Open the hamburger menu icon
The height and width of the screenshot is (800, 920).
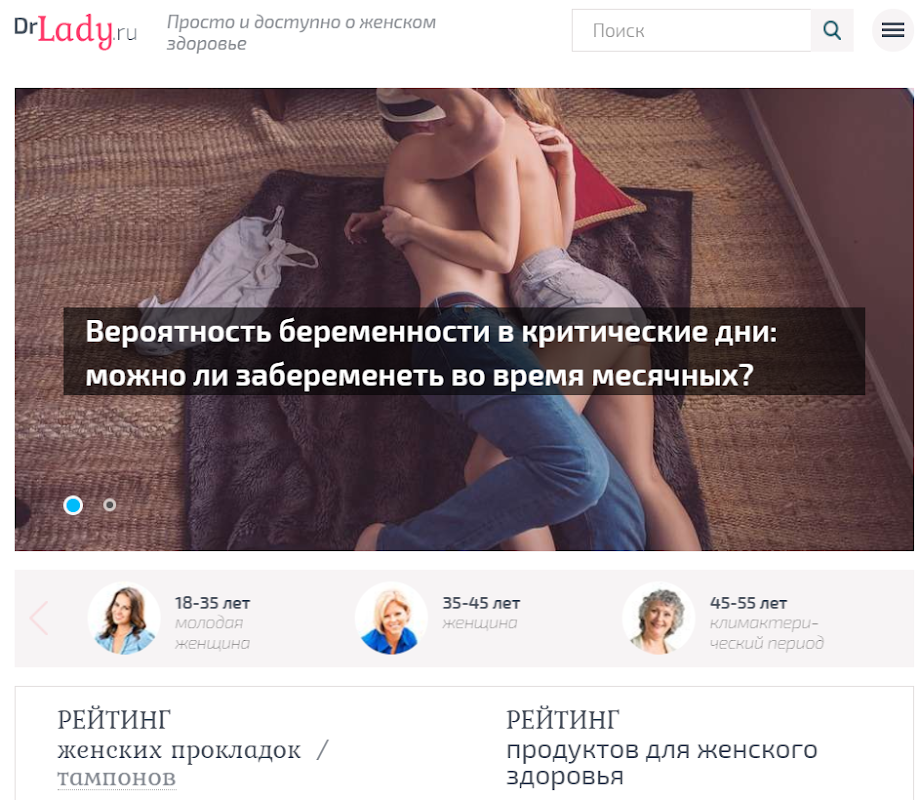click(x=892, y=30)
